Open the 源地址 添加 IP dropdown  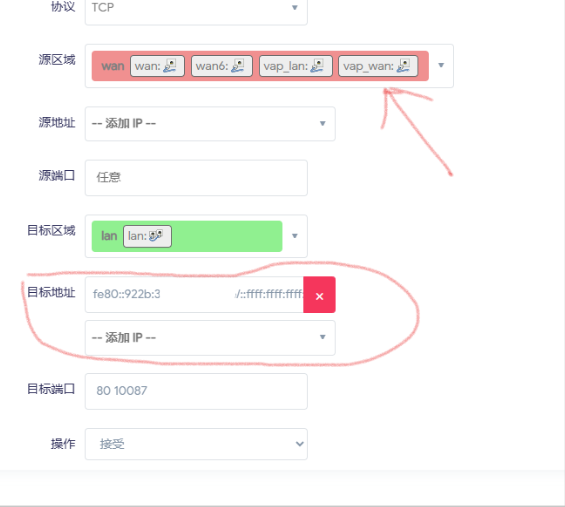[x=210, y=124]
